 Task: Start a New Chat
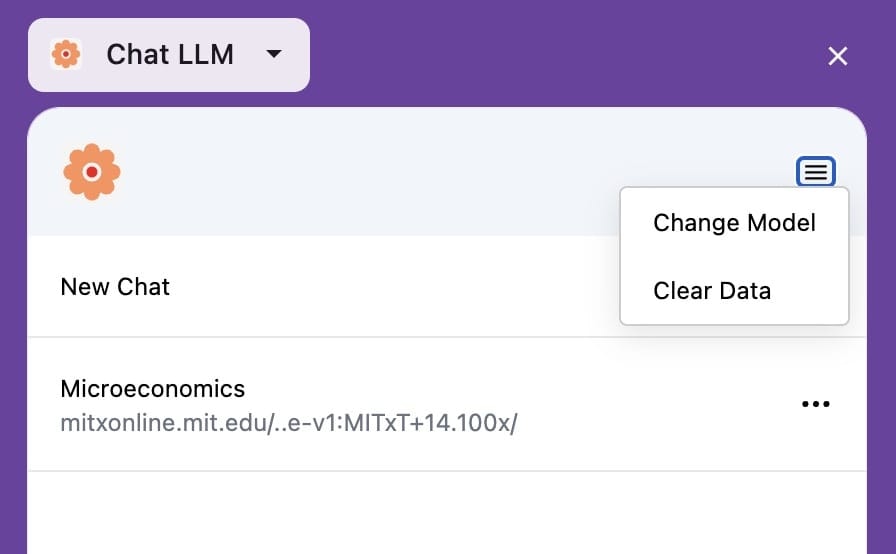coord(115,287)
